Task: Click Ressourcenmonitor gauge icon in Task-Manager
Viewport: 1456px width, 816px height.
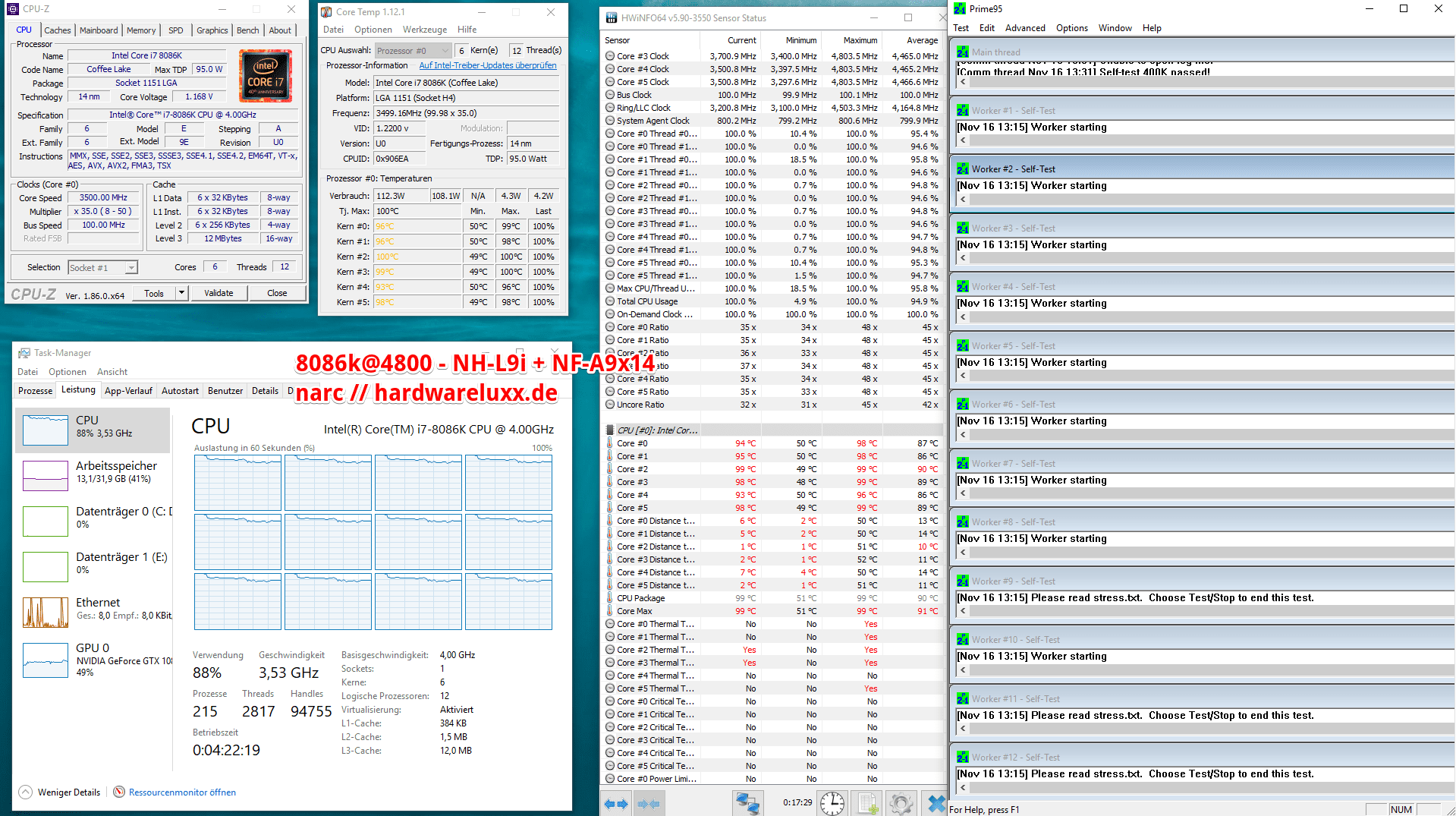Action: click(x=119, y=792)
